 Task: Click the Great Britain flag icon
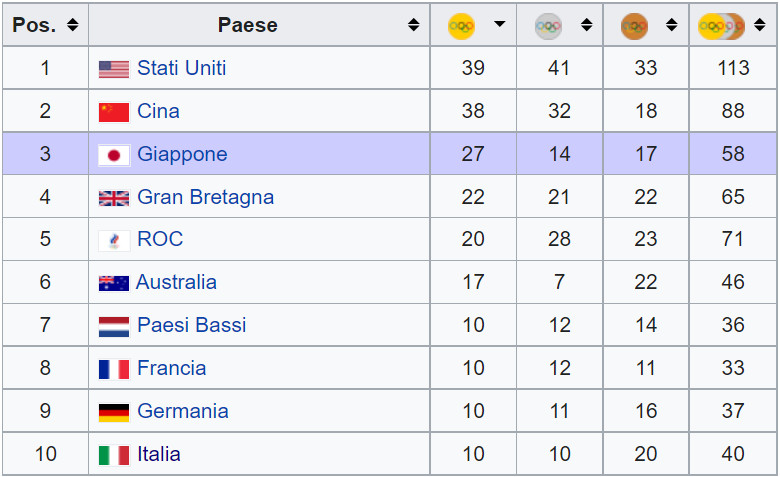(x=114, y=198)
